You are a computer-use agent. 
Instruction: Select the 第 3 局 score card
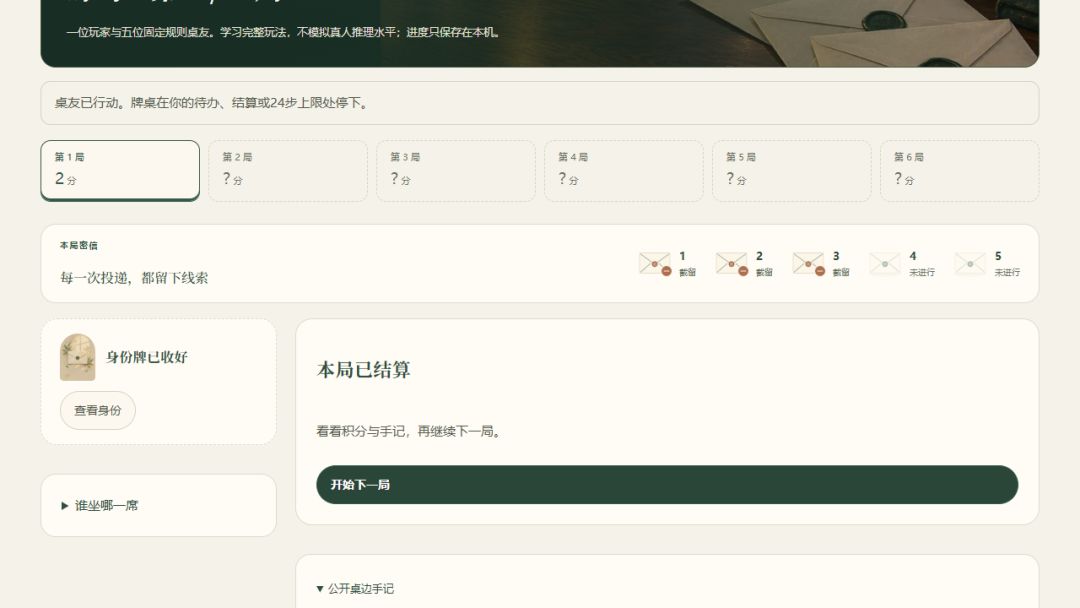click(456, 171)
